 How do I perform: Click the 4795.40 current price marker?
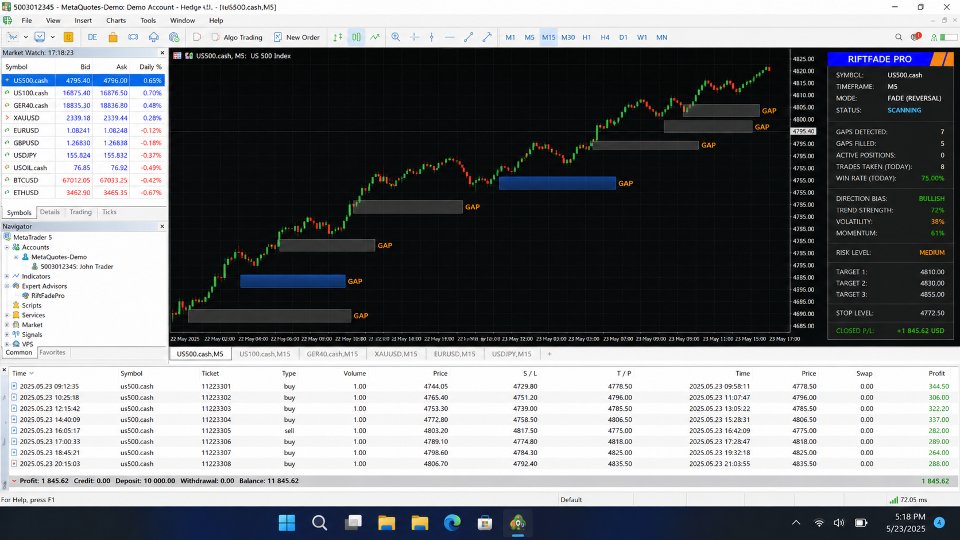coord(803,132)
